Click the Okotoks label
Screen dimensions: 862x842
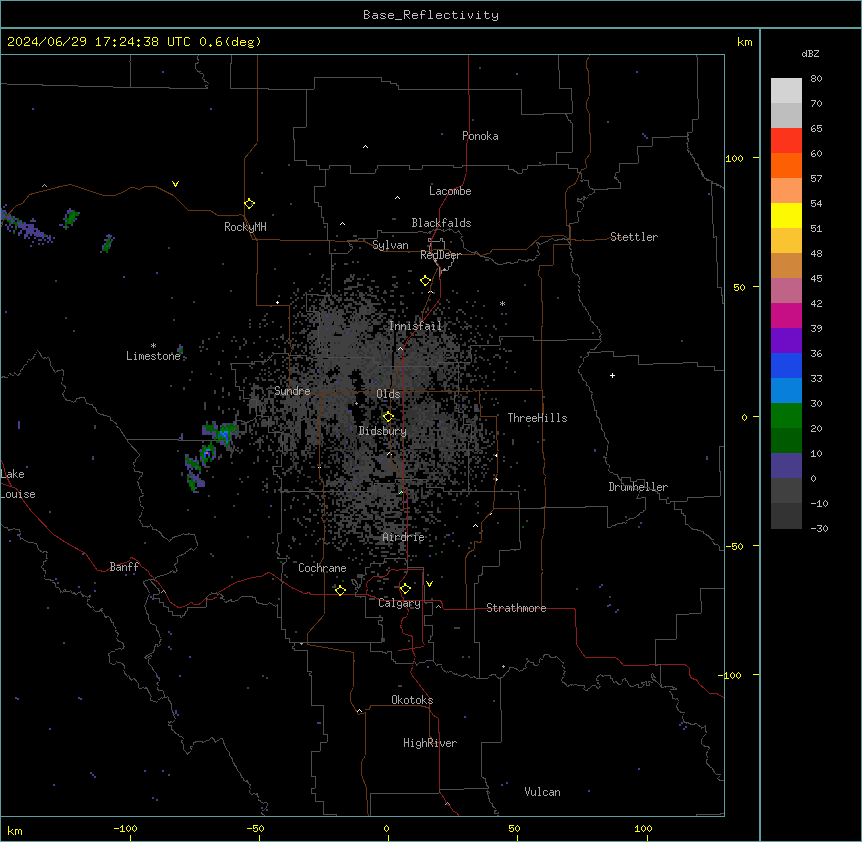click(412, 700)
